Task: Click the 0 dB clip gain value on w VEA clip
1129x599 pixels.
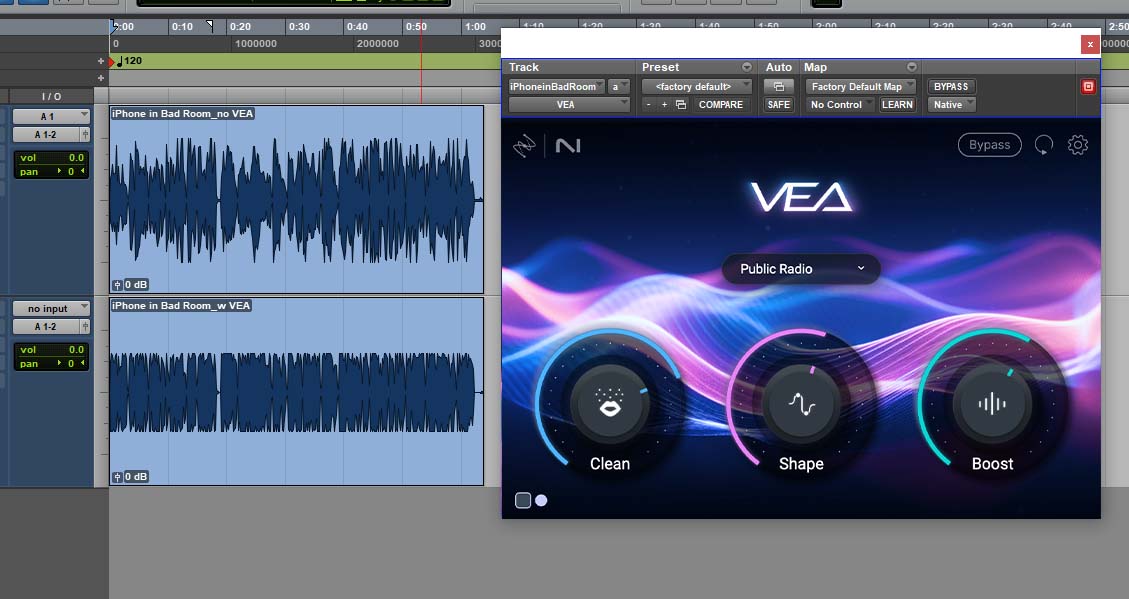Action: tap(136, 477)
